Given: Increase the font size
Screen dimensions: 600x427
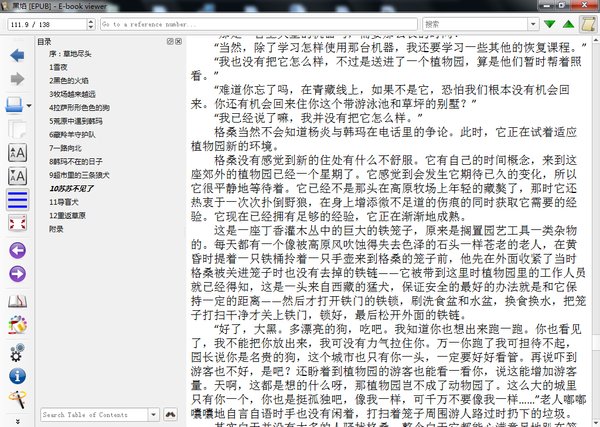Looking at the screenshot, I should click(17, 153).
